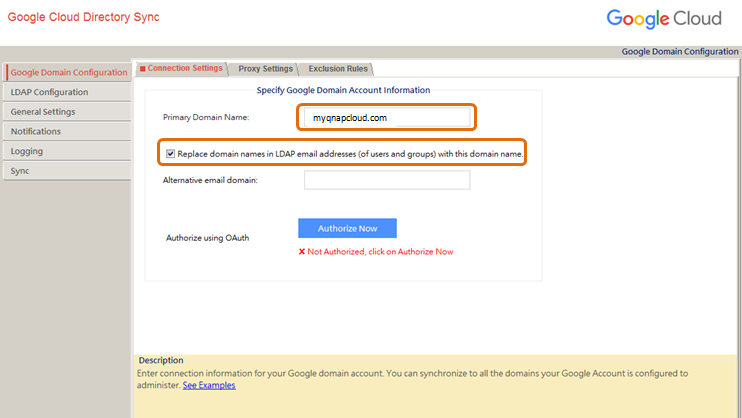
Task: Select Logging in the left sidebar
Action: (x=26, y=151)
